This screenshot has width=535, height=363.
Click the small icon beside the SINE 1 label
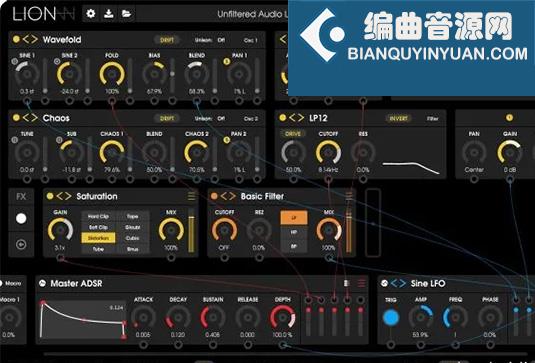pyautogui.click(x=14, y=61)
